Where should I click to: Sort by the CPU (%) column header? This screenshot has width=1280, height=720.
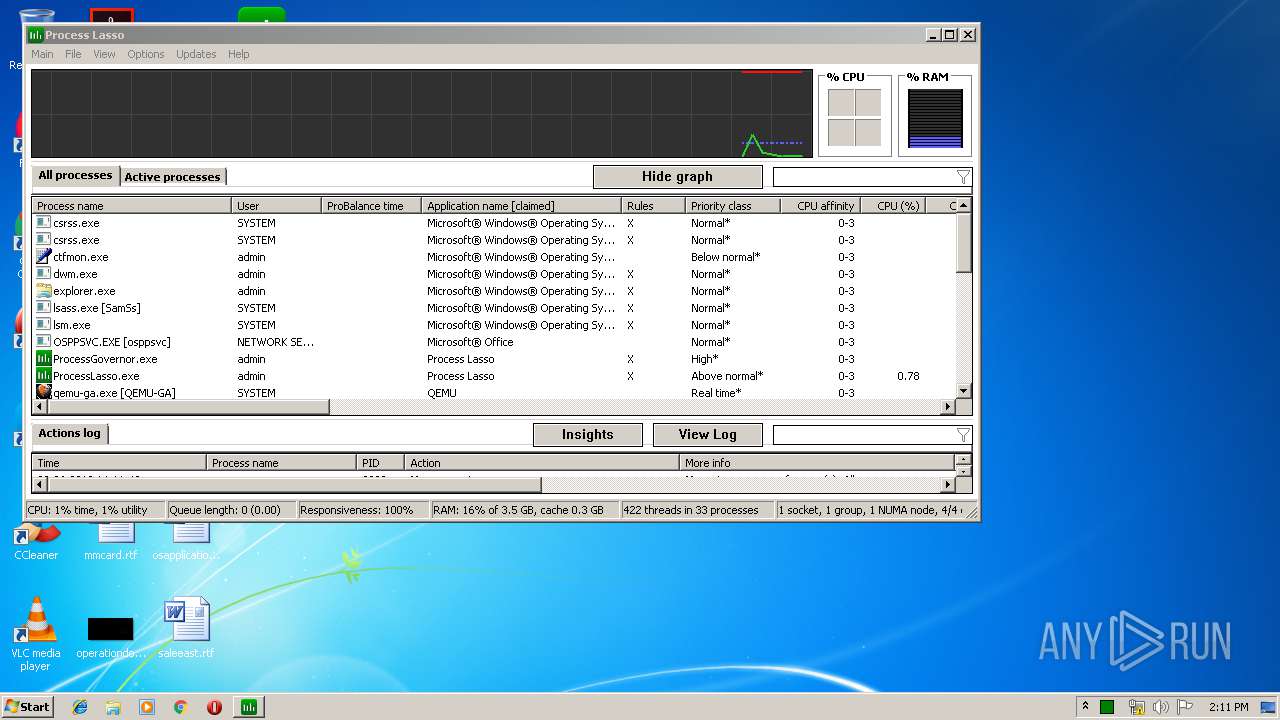[x=891, y=206]
